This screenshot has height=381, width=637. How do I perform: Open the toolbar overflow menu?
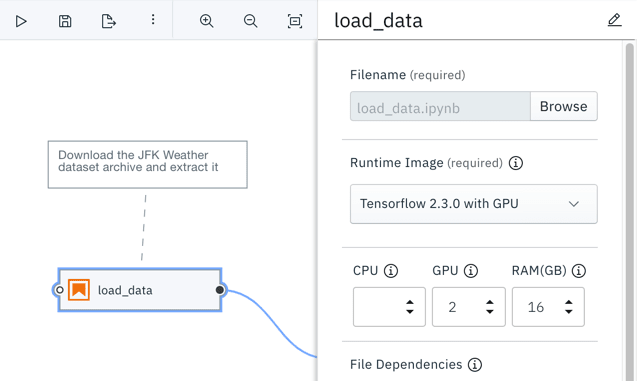point(153,19)
